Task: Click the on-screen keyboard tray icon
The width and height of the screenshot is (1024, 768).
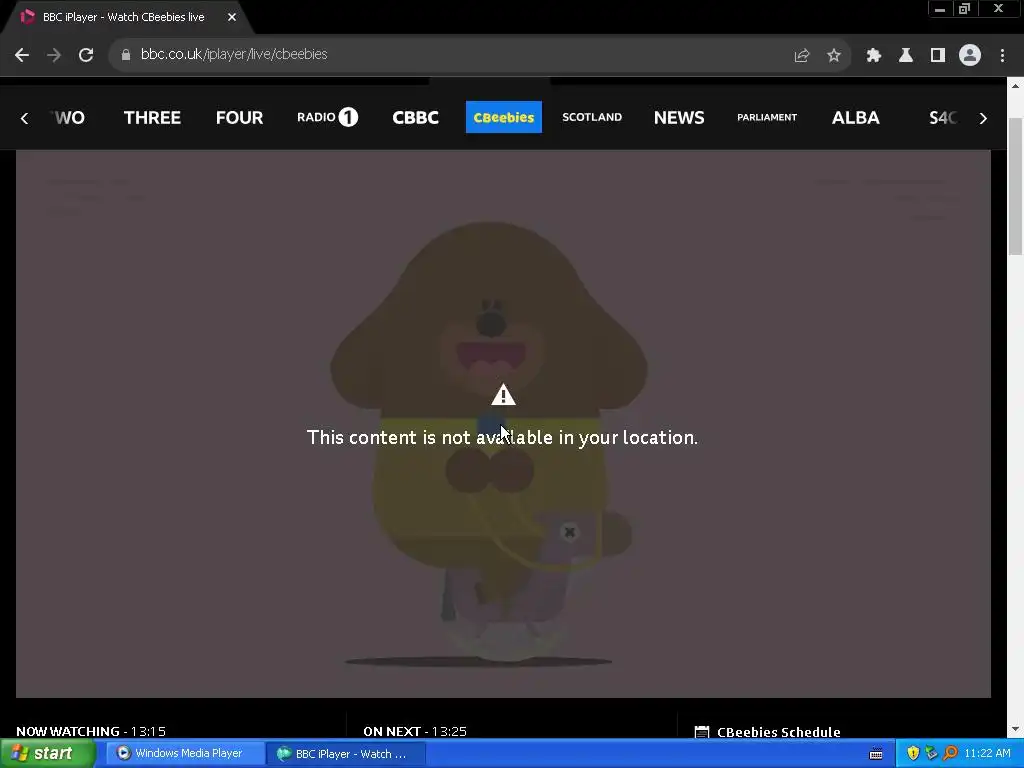Action: [876, 754]
